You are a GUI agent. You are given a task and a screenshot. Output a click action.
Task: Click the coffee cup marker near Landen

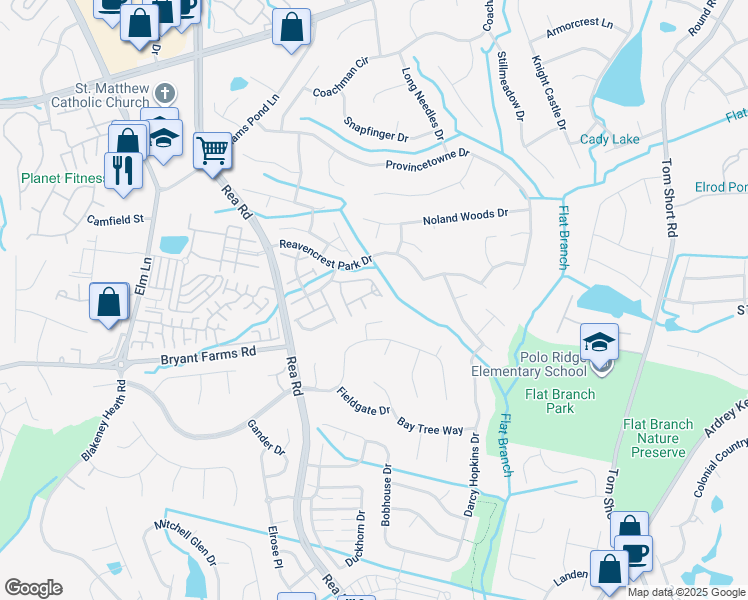(x=634, y=555)
